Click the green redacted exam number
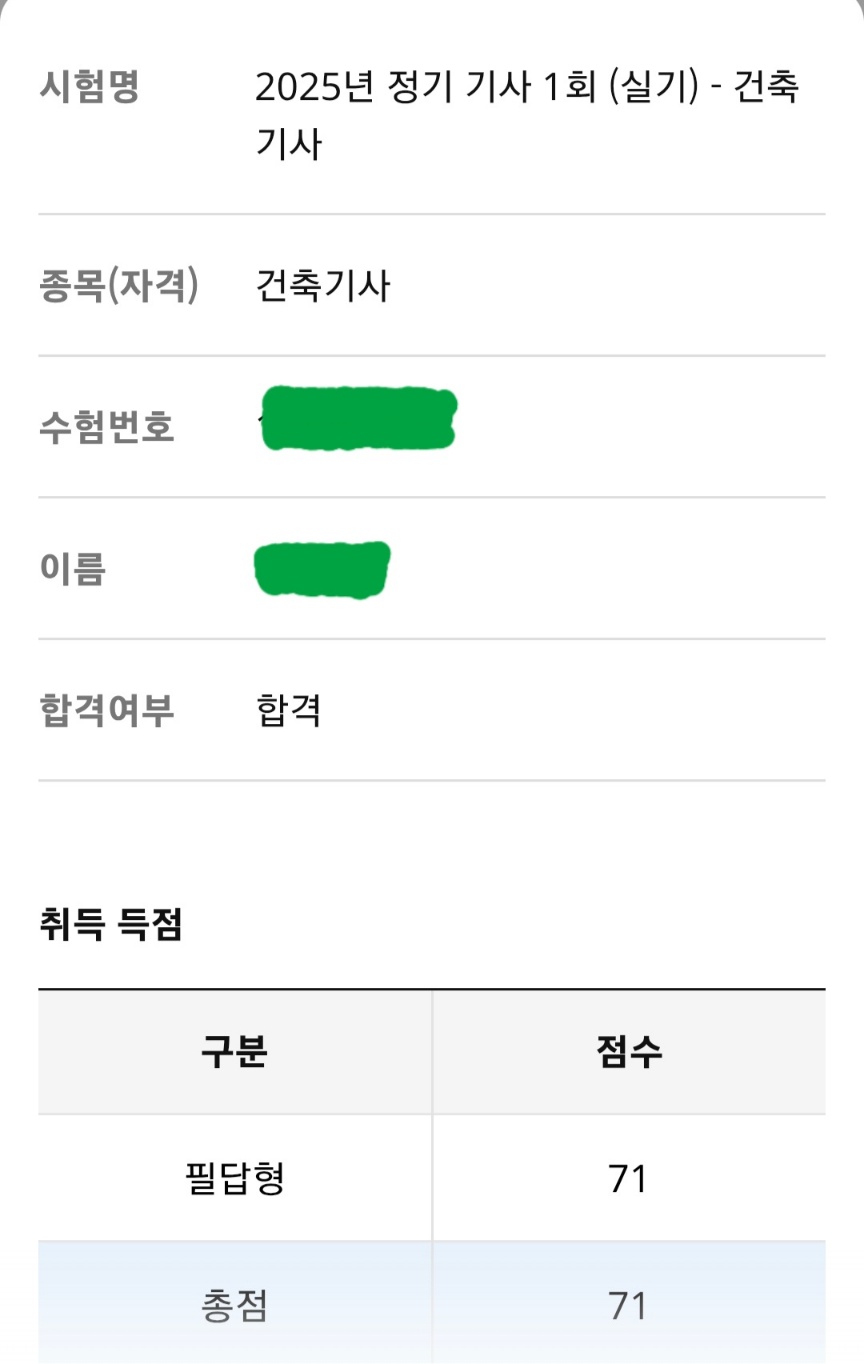The height and width of the screenshot is (1364, 864). pos(358,418)
